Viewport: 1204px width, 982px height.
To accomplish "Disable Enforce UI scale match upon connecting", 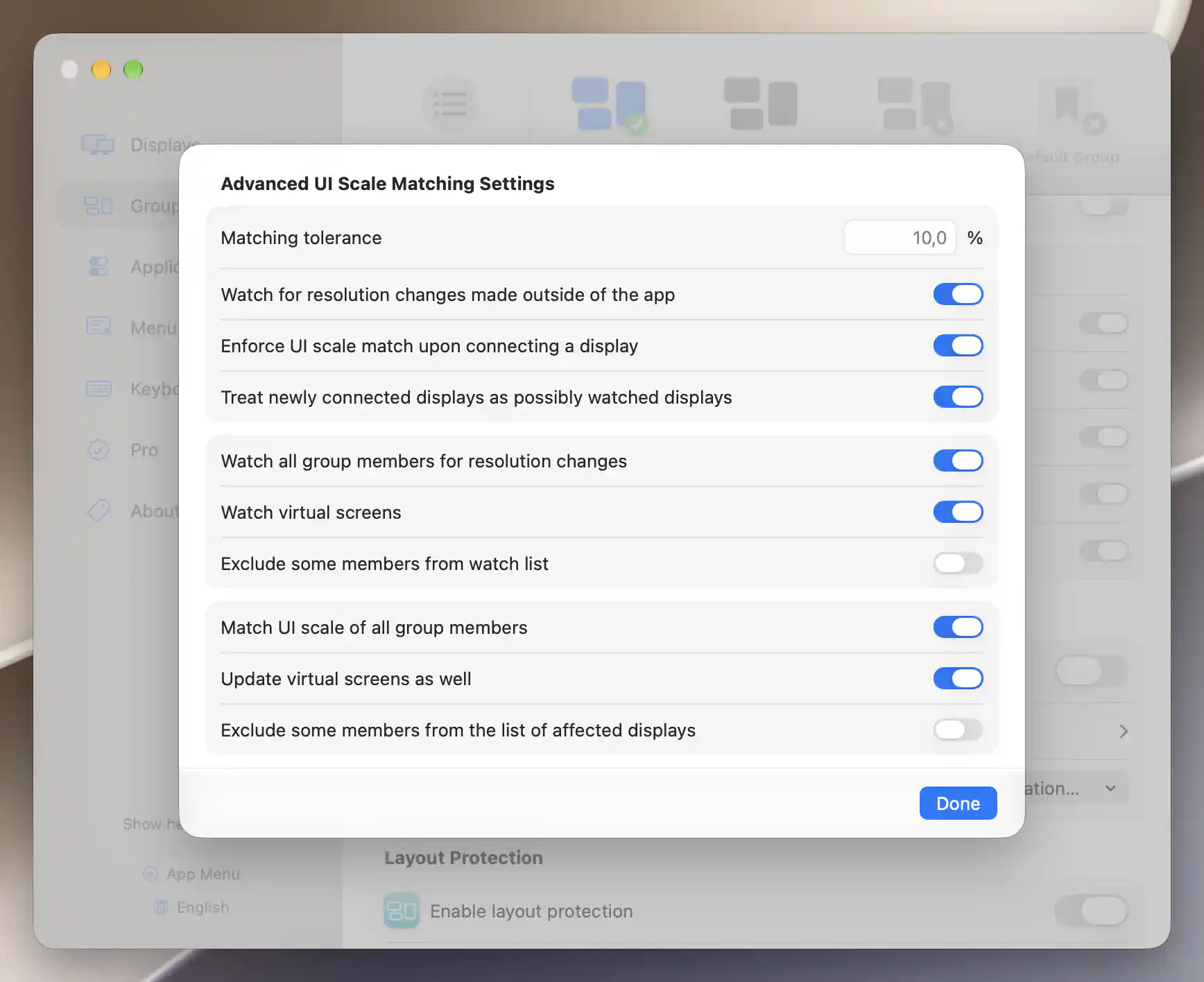I will click(958, 345).
